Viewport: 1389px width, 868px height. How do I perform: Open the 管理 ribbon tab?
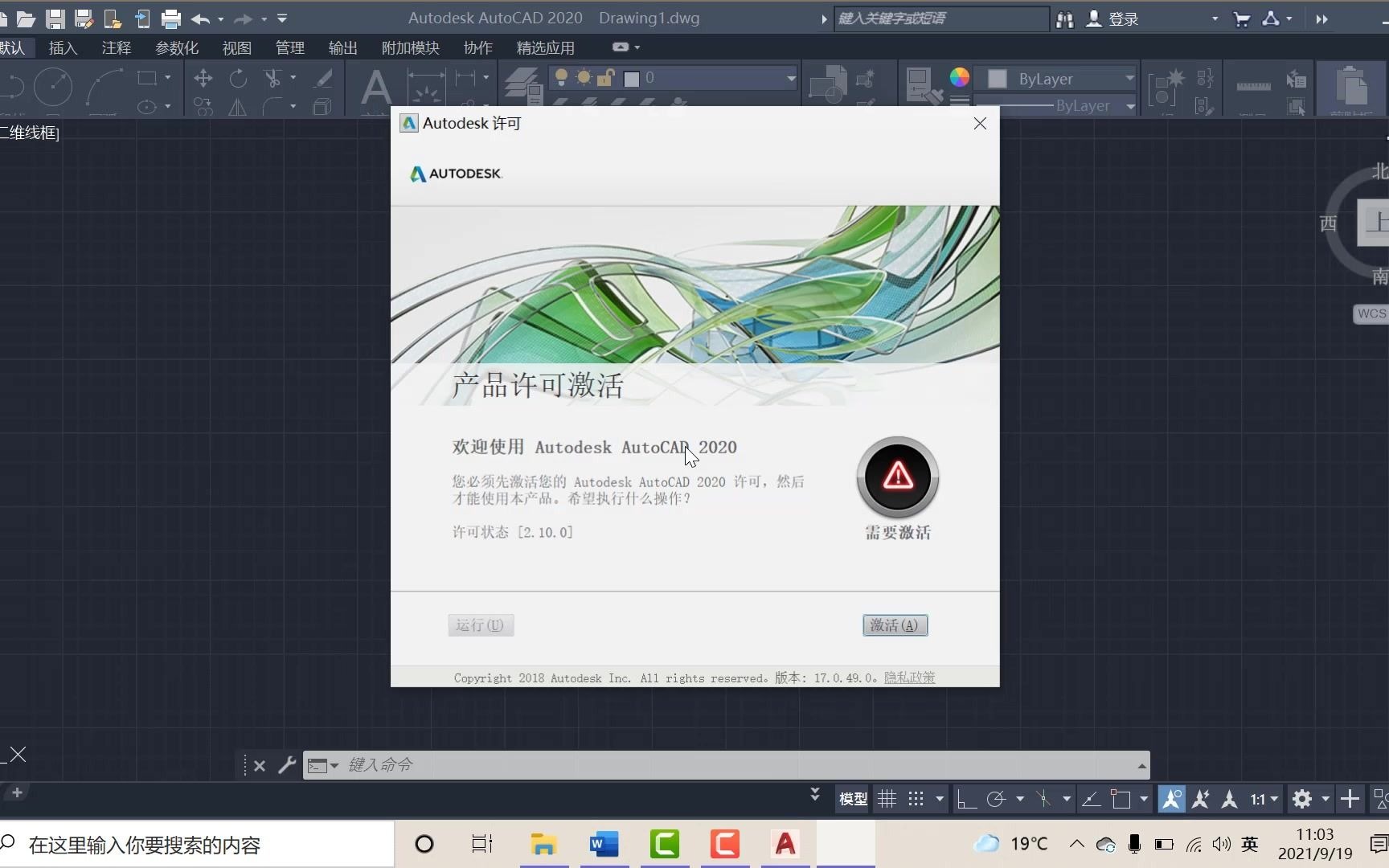pyautogui.click(x=290, y=48)
